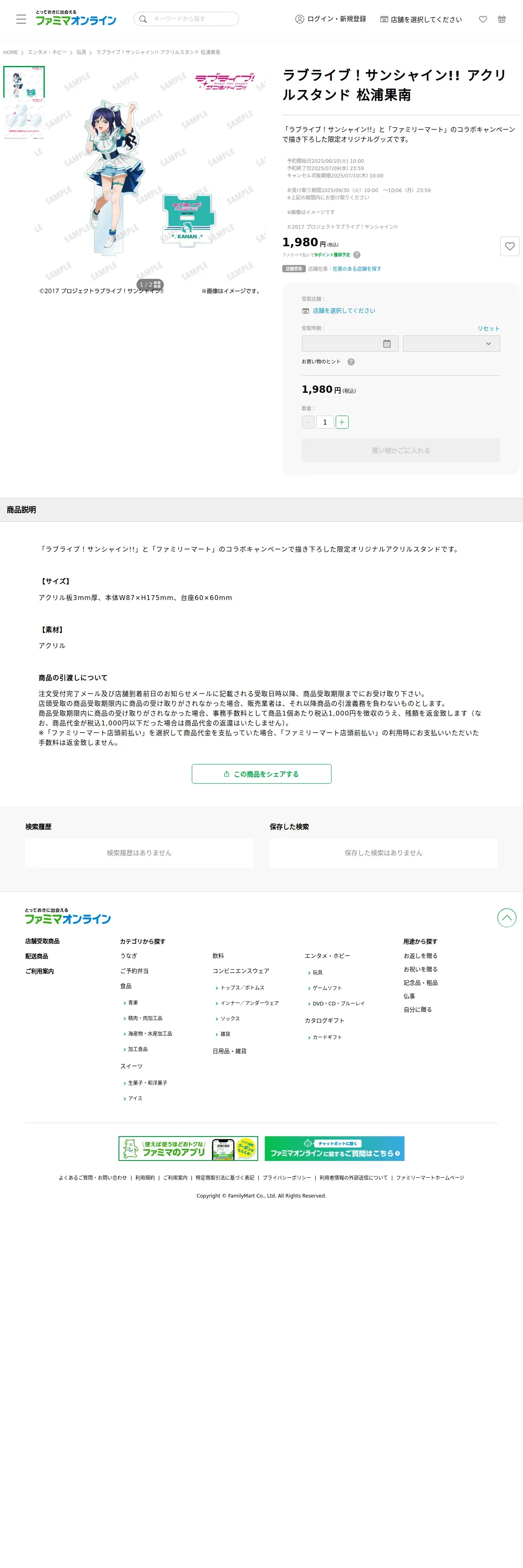
Task: Open the pickup date calendar field
Action: pyautogui.click(x=350, y=343)
